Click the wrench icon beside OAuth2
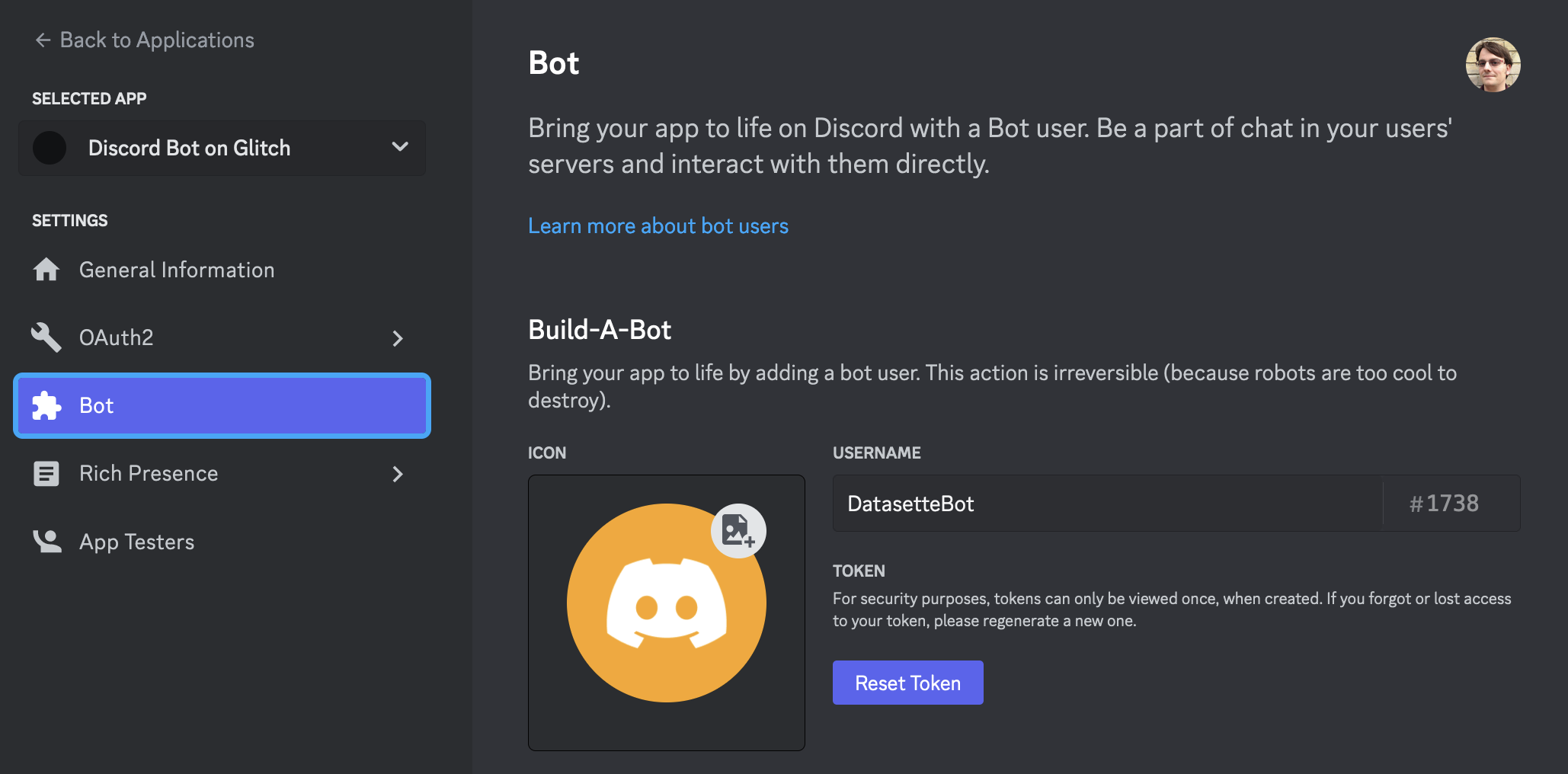The image size is (1568, 774). (46, 337)
